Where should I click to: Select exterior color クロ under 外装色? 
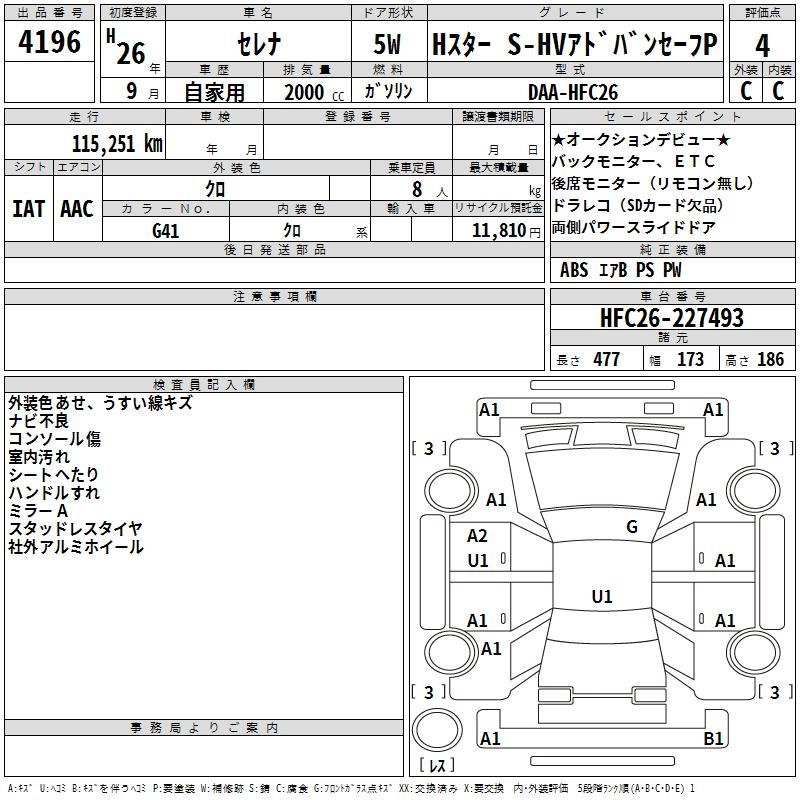[x=215, y=189]
